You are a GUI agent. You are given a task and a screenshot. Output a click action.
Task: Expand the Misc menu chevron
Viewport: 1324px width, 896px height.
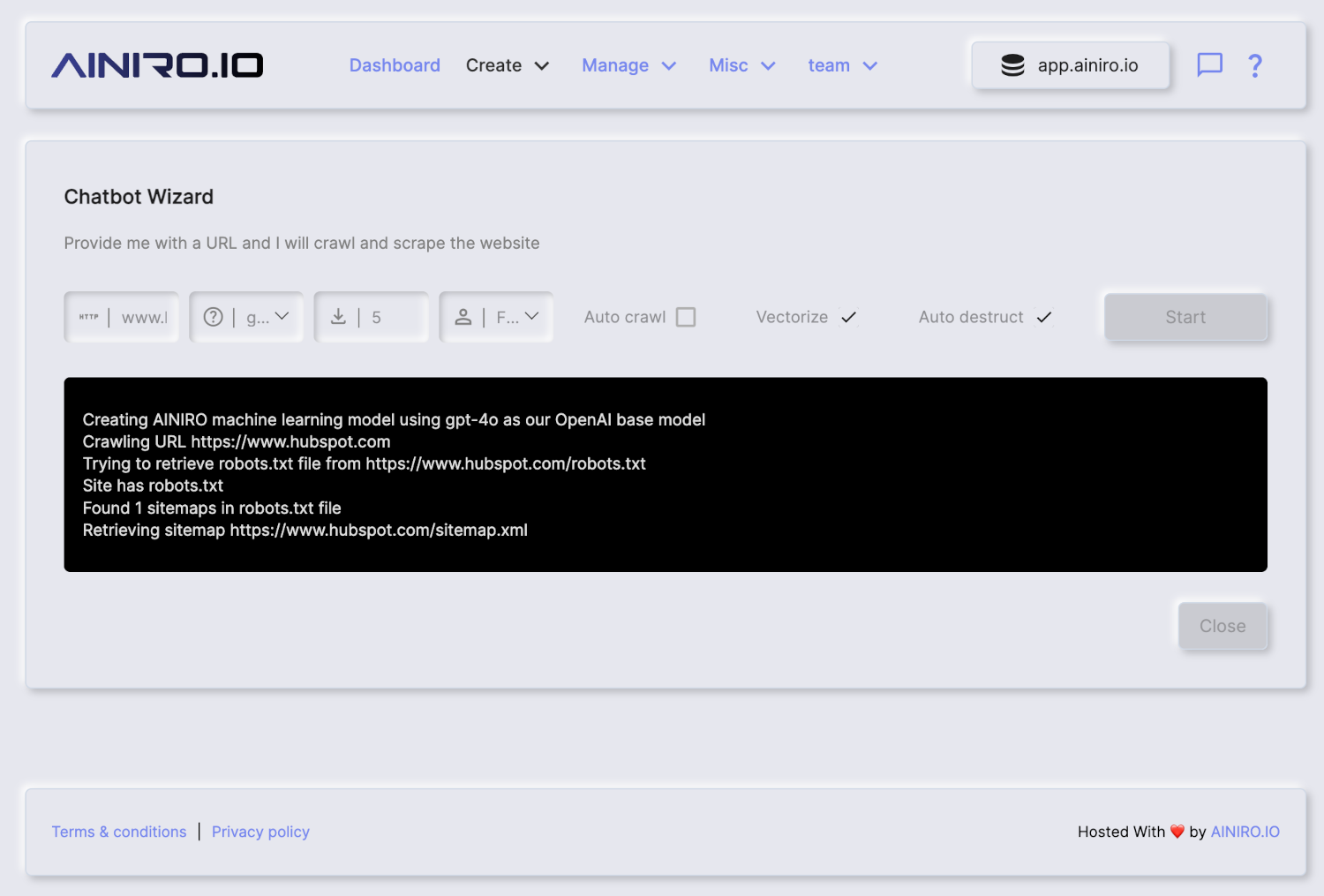tap(768, 65)
